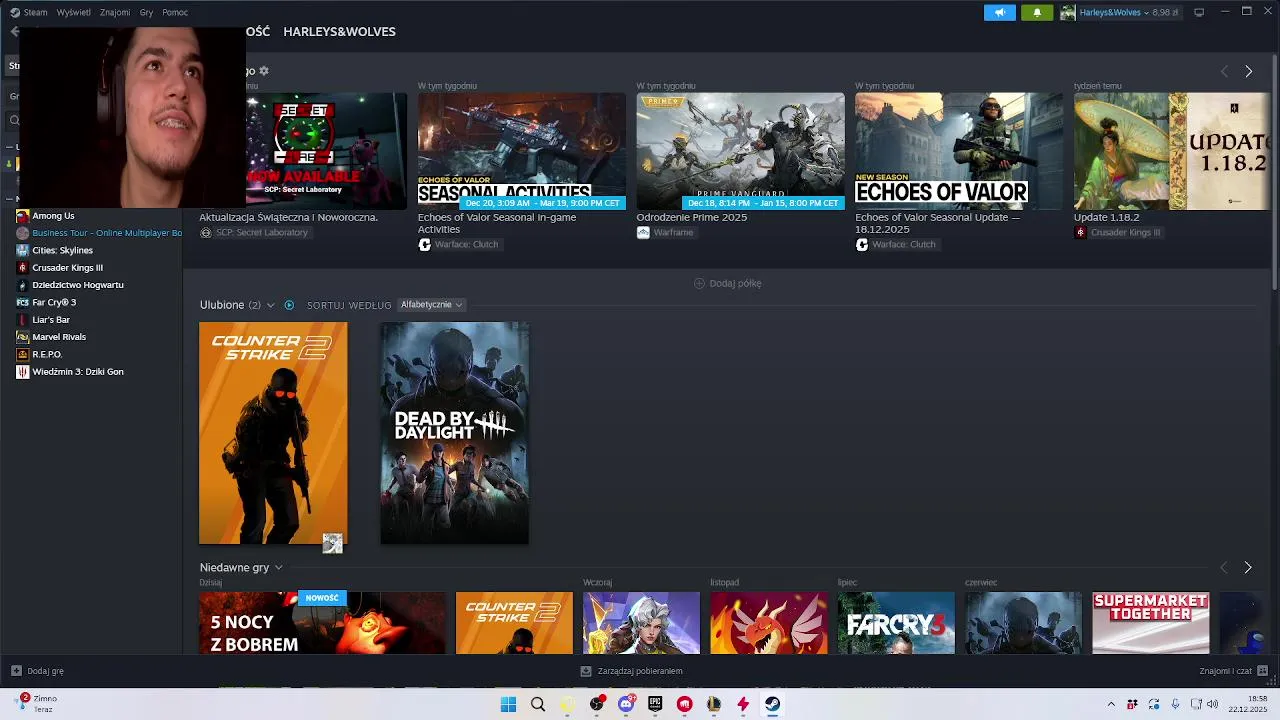Show previous news items with left arrow
The width and height of the screenshot is (1280, 720).
point(1224,71)
